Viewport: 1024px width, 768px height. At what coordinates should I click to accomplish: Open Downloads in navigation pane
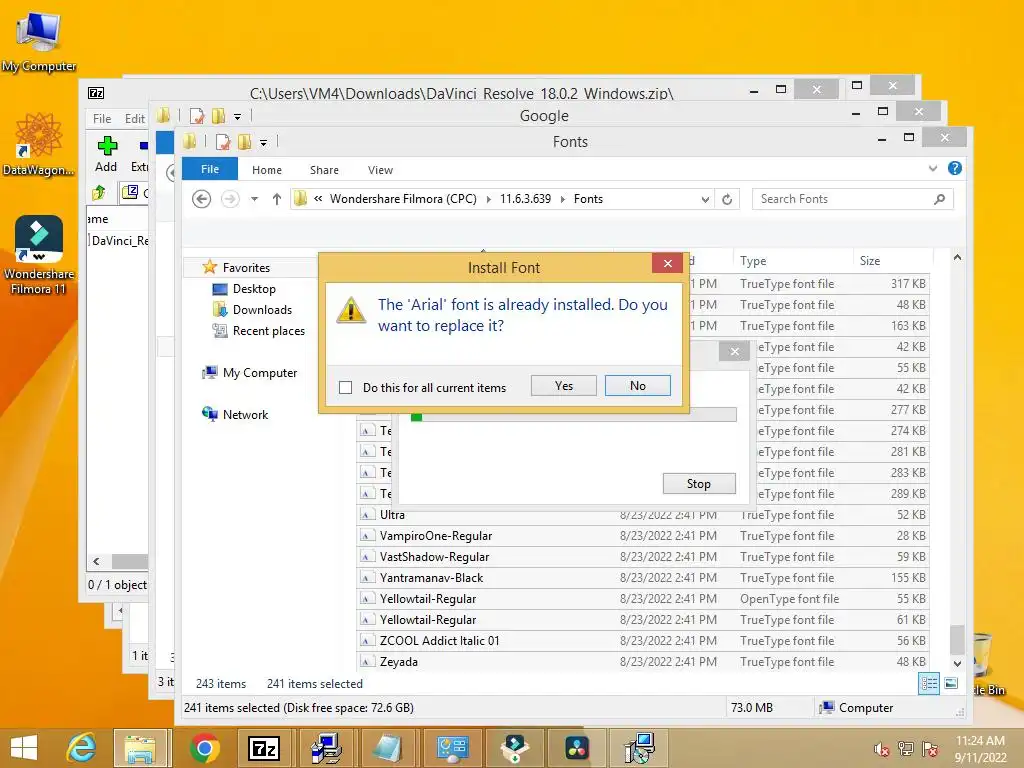262,310
